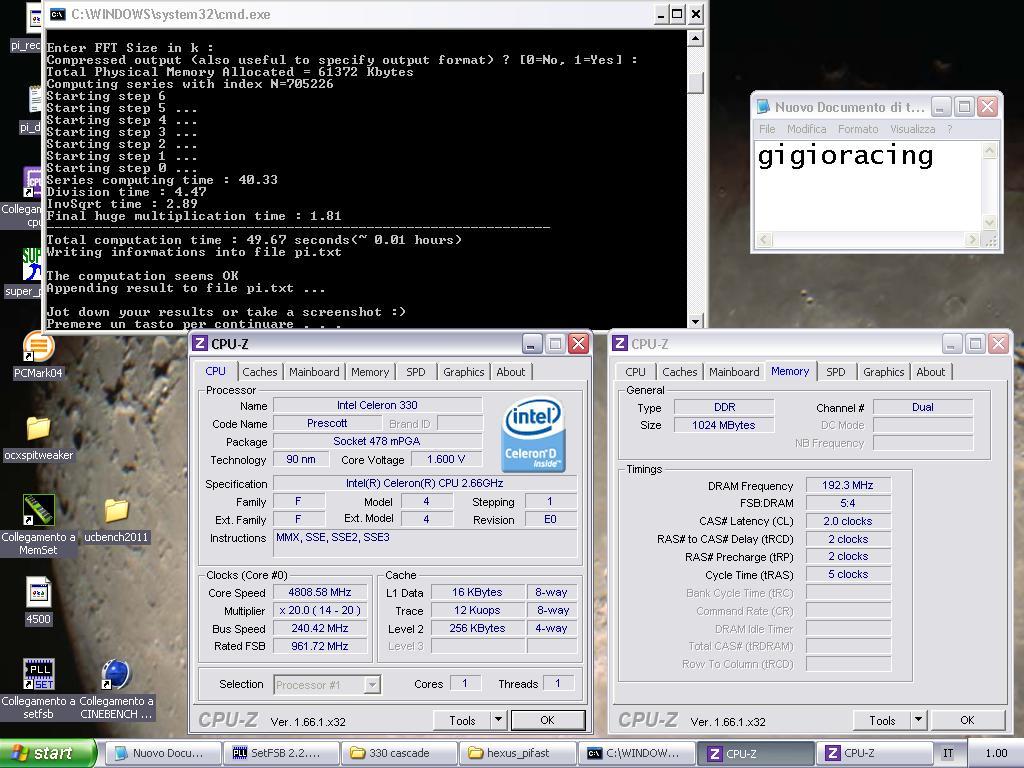Open the File menu in Notepad
The height and width of the screenshot is (768, 1024).
pyautogui.click(x=767, y=129)
